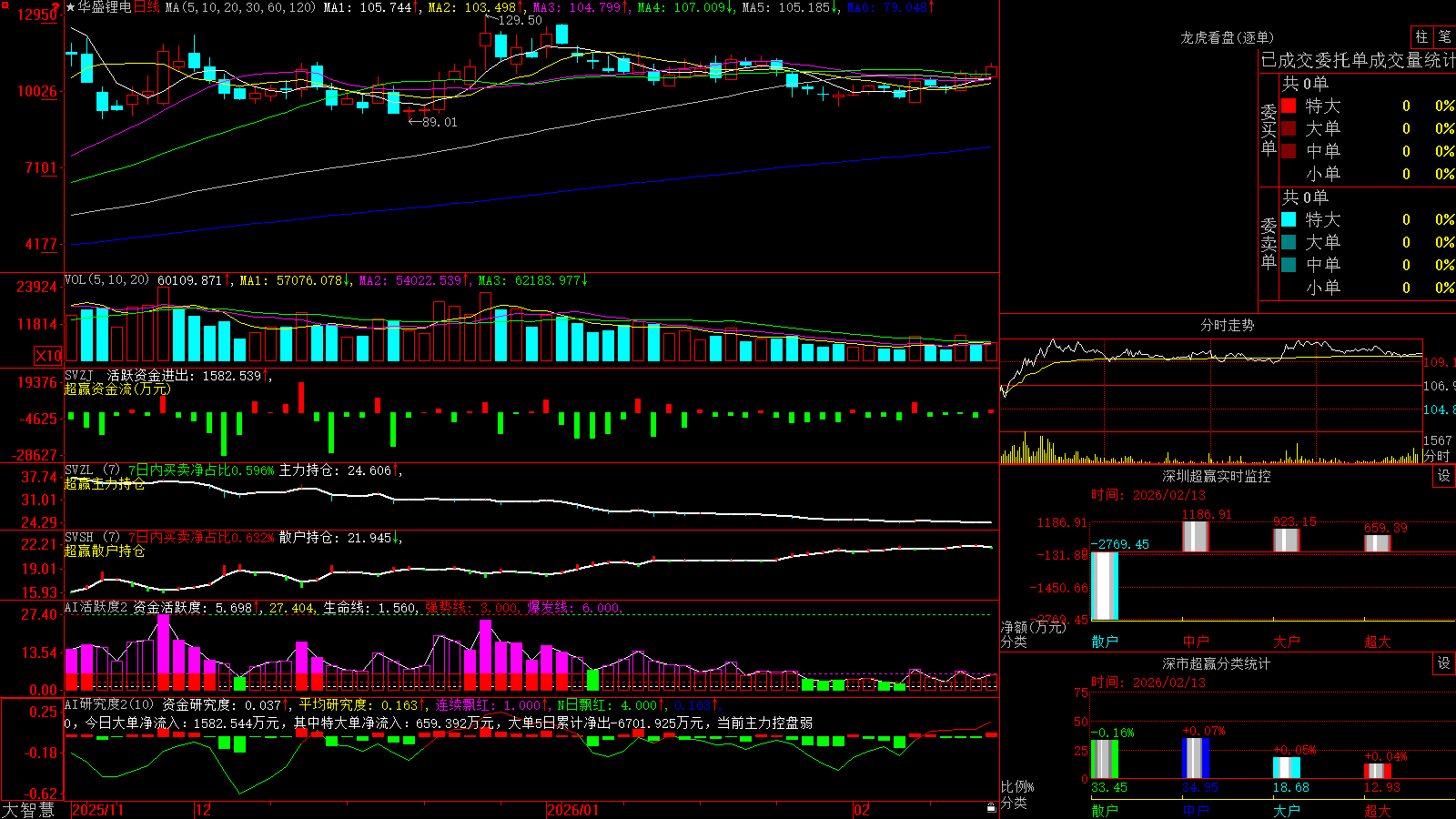Click the 深市超赢分类统计 panel title
This screenshot has height=819, width=1456.
[1217, 663]
